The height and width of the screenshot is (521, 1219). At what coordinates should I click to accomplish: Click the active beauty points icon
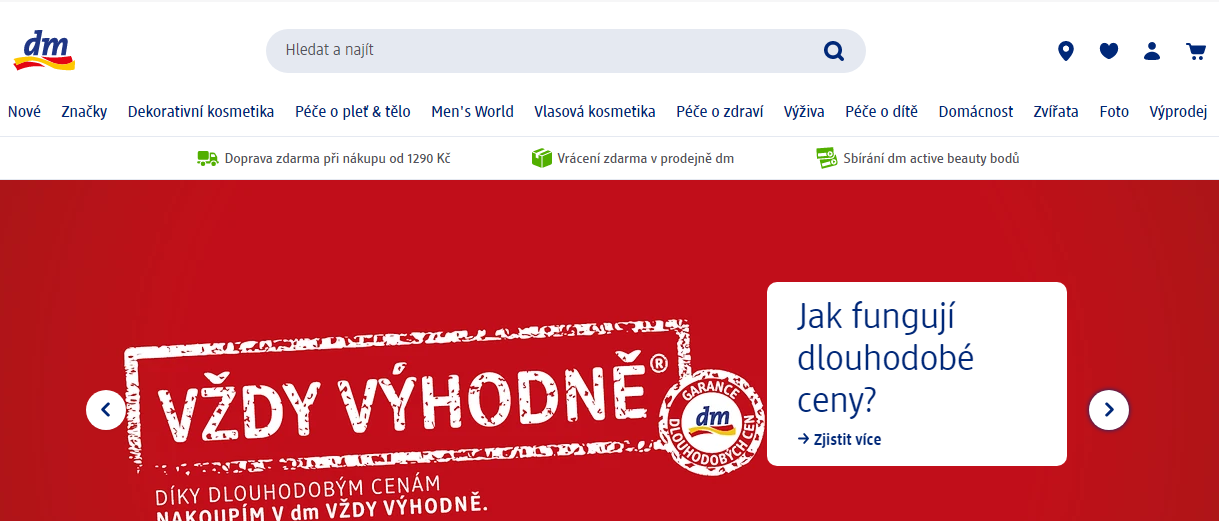click(826, 158)
